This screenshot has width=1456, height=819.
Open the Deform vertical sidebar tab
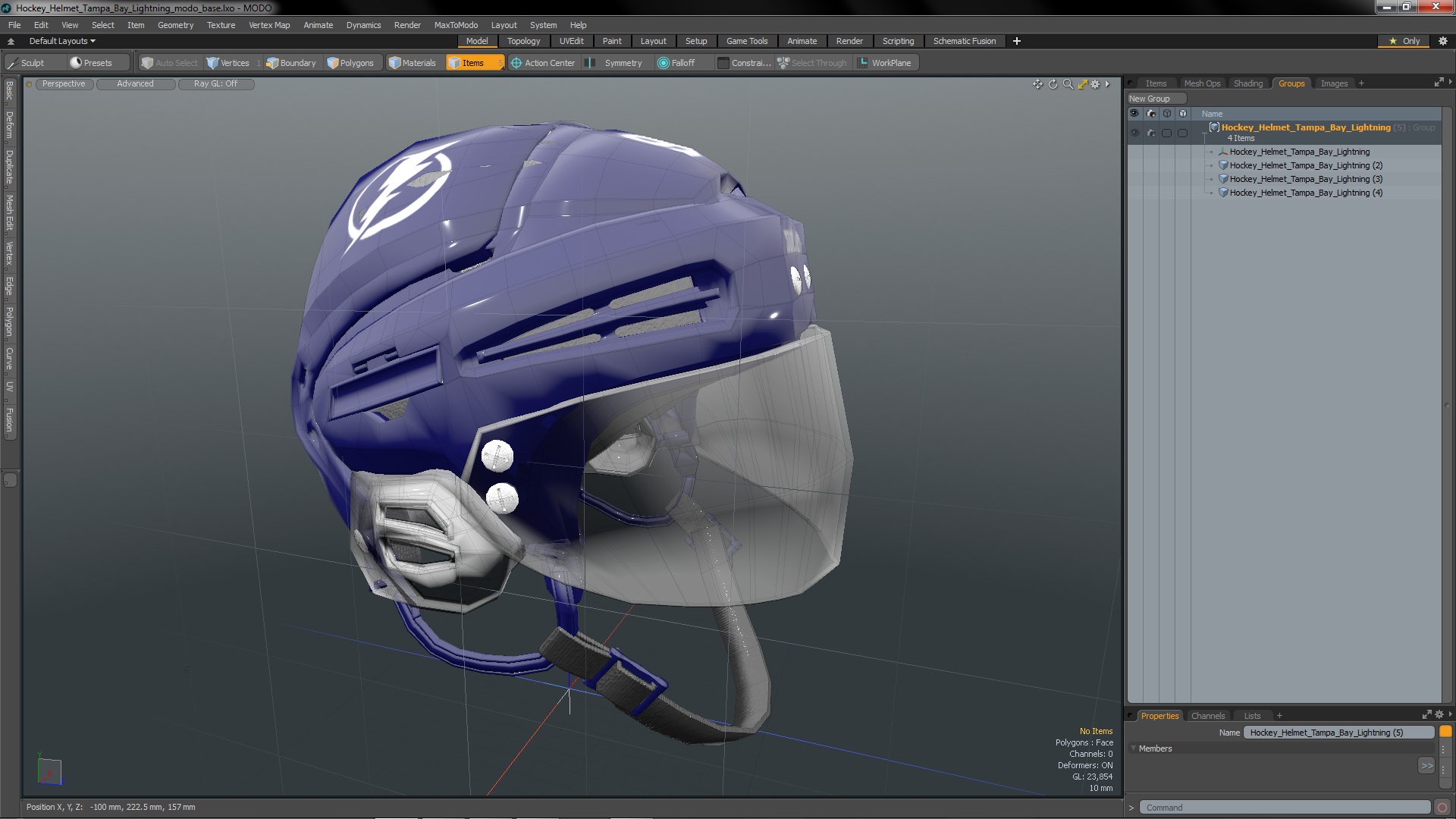coord(9,126)
